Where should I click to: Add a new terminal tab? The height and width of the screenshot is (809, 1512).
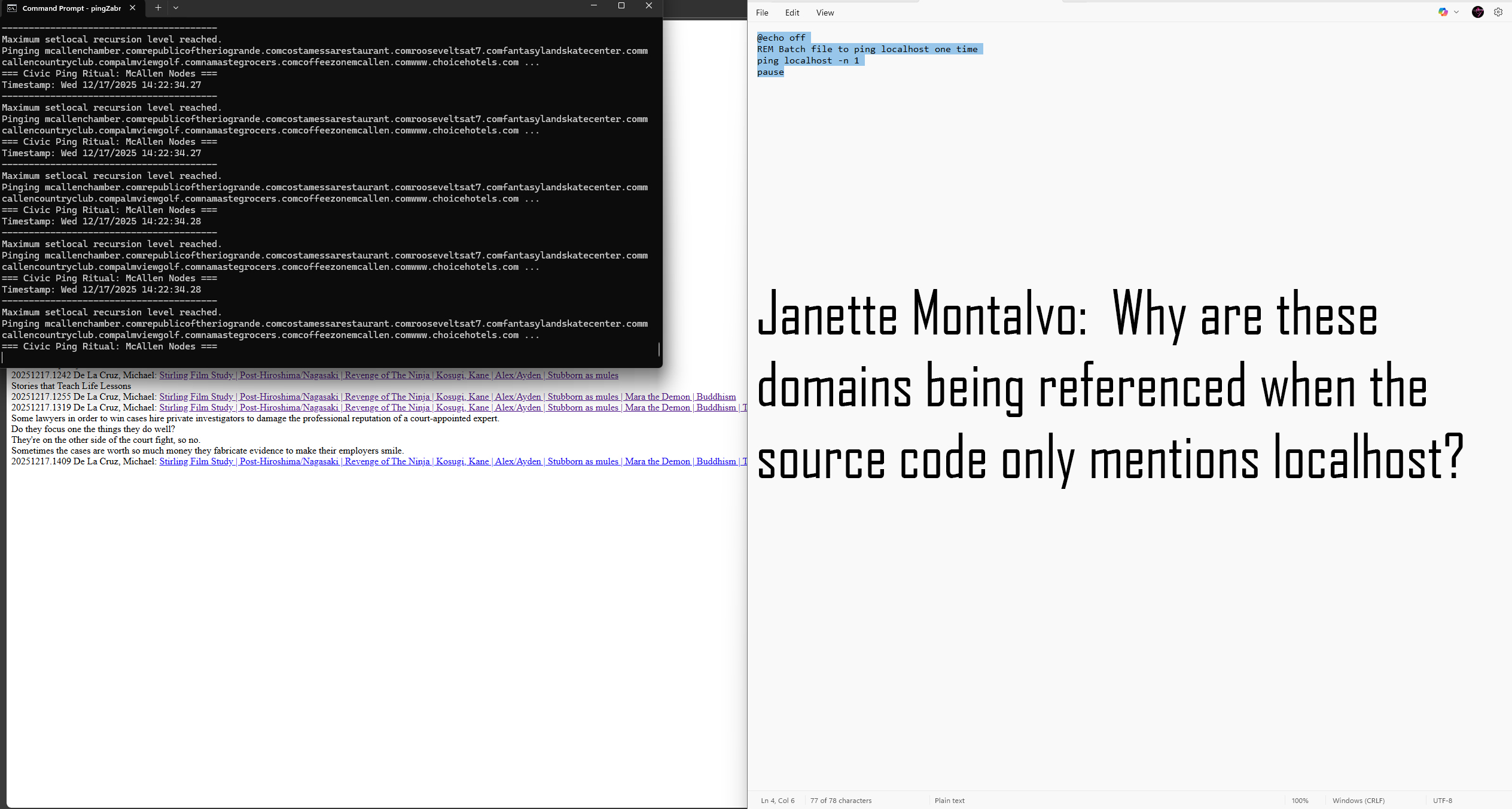158,8
